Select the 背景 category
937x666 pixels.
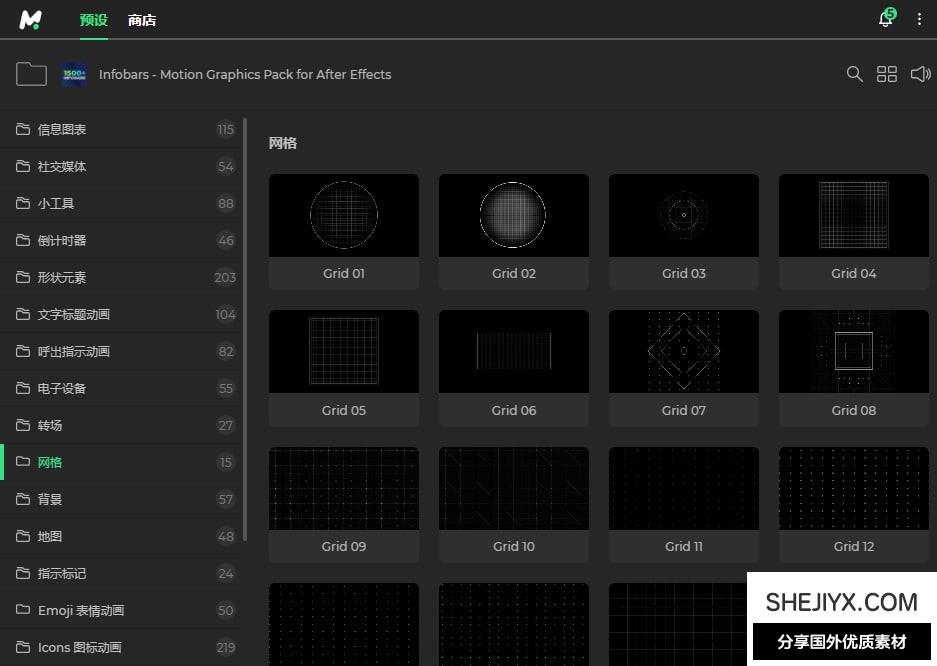coord(50,499)
